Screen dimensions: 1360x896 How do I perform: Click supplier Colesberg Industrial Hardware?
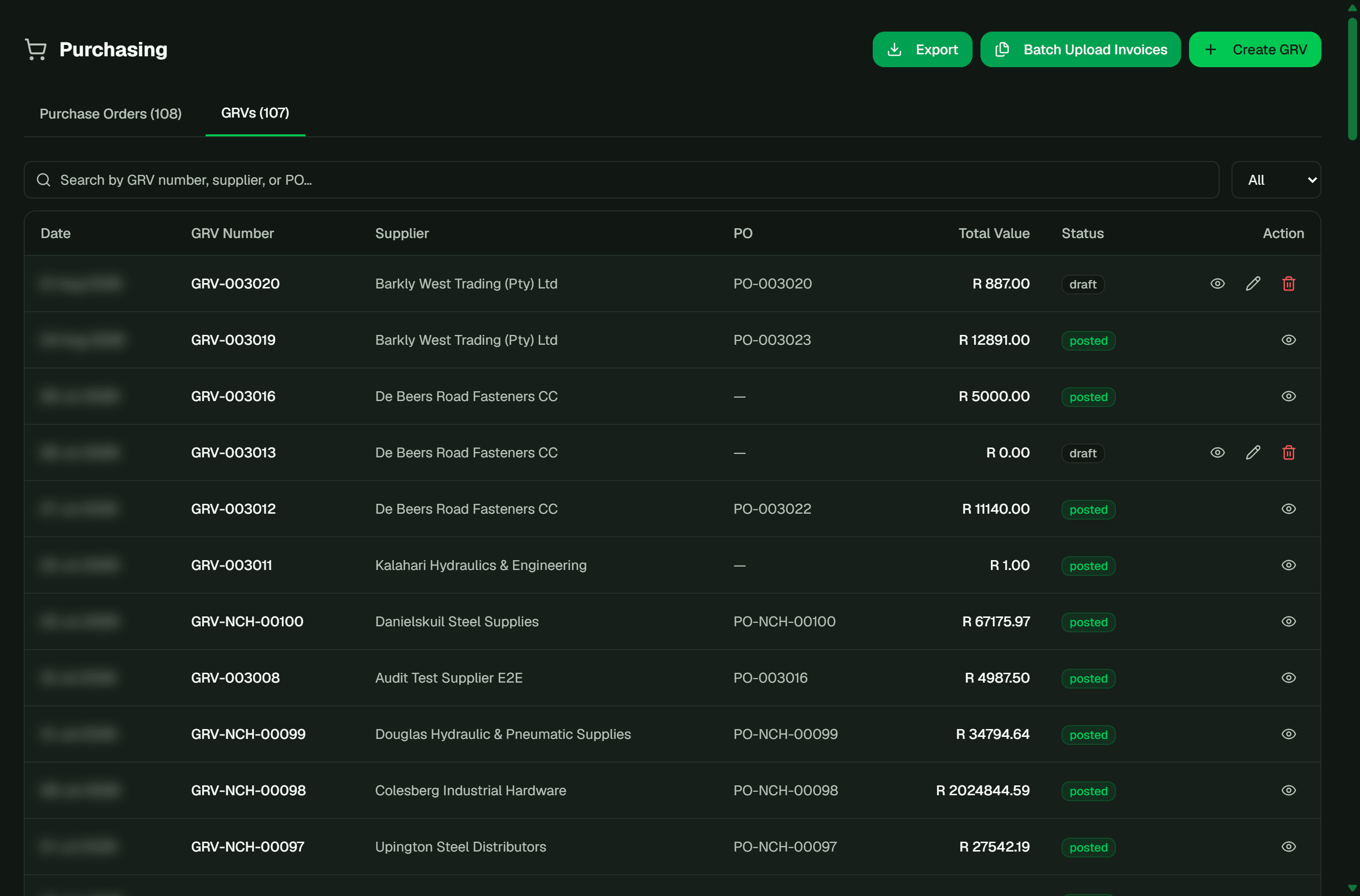[x=470, y=790]
